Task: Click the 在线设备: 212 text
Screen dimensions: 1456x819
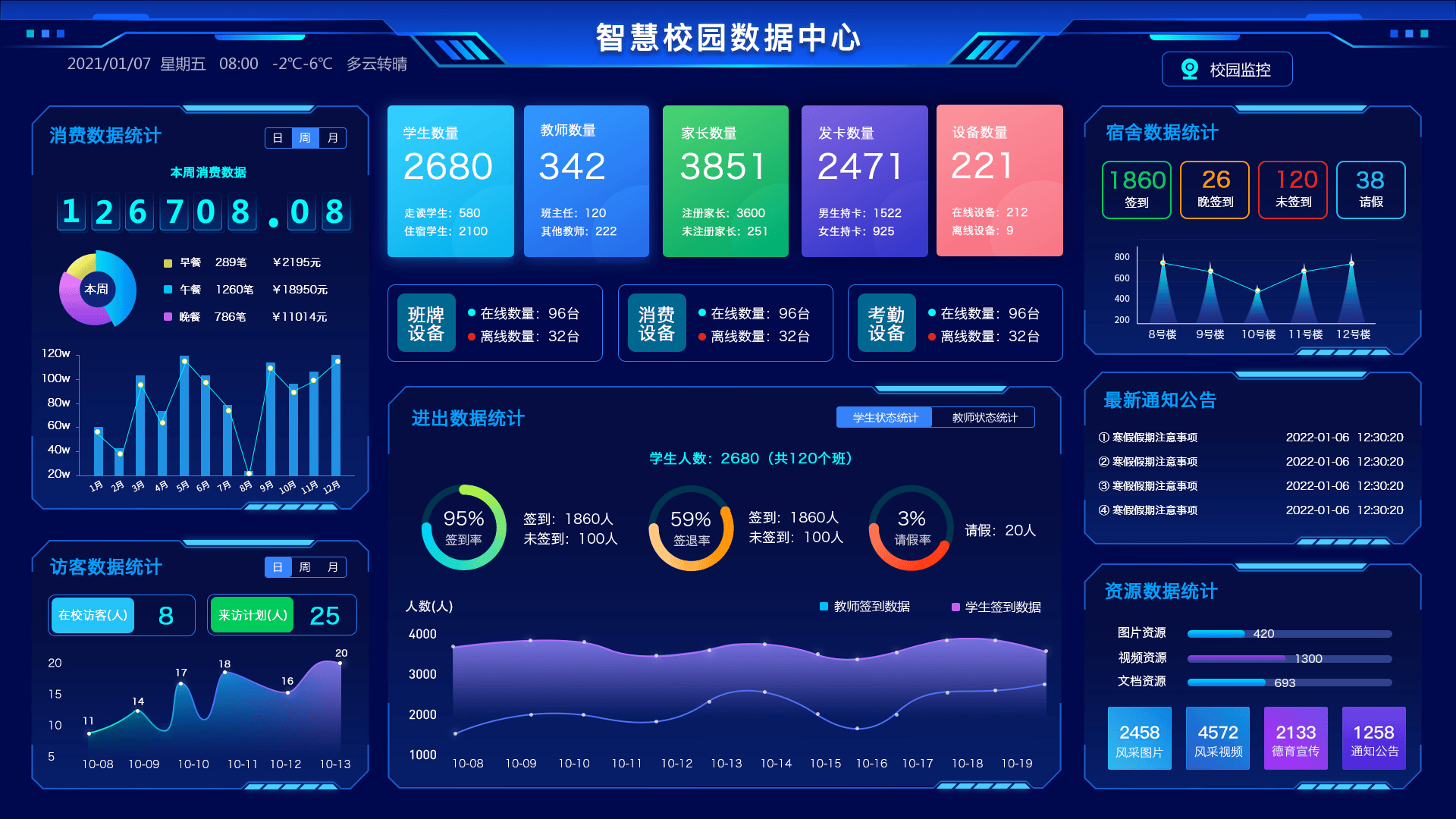Action: point(990,212)
